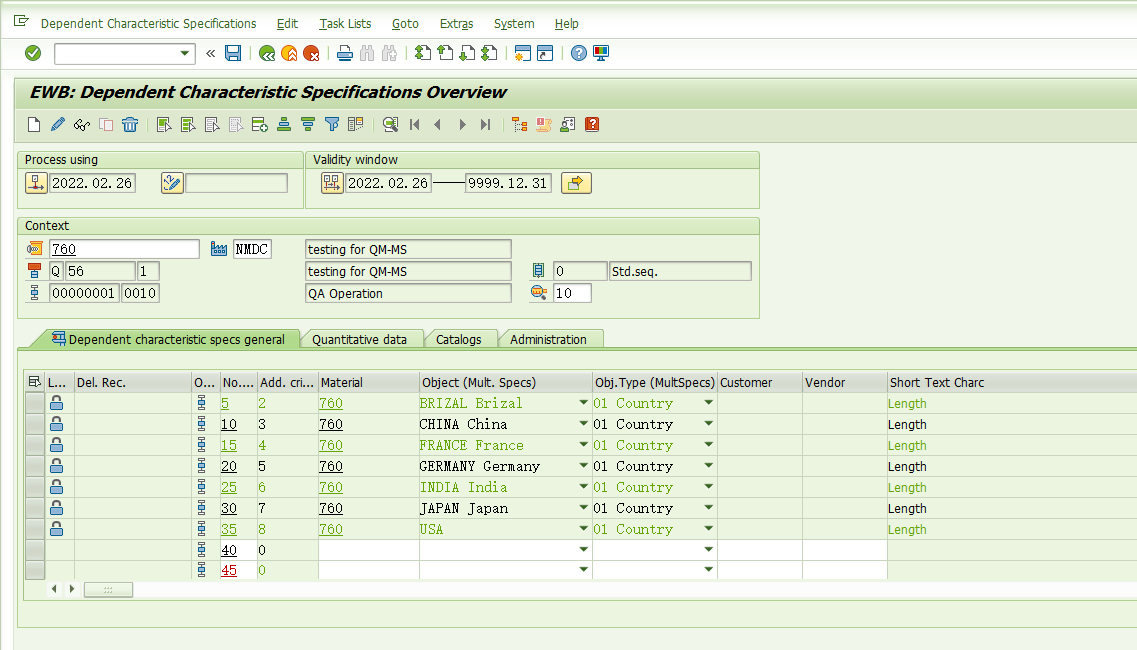
Task: Switch to the Catalogs tab
Action: pyautogui.click(x=458, y=340)
